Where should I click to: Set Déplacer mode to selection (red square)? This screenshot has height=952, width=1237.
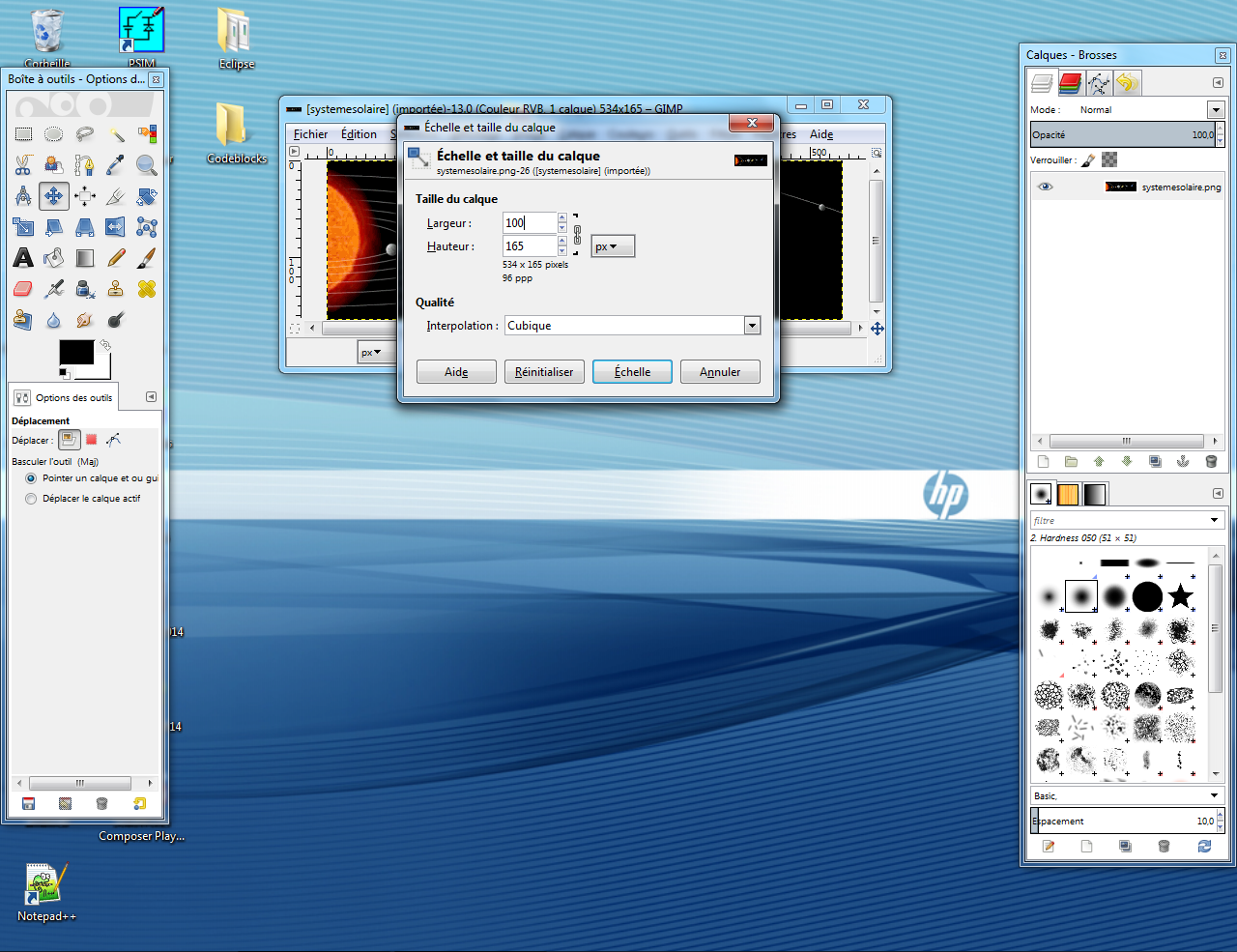coord(92,440)
